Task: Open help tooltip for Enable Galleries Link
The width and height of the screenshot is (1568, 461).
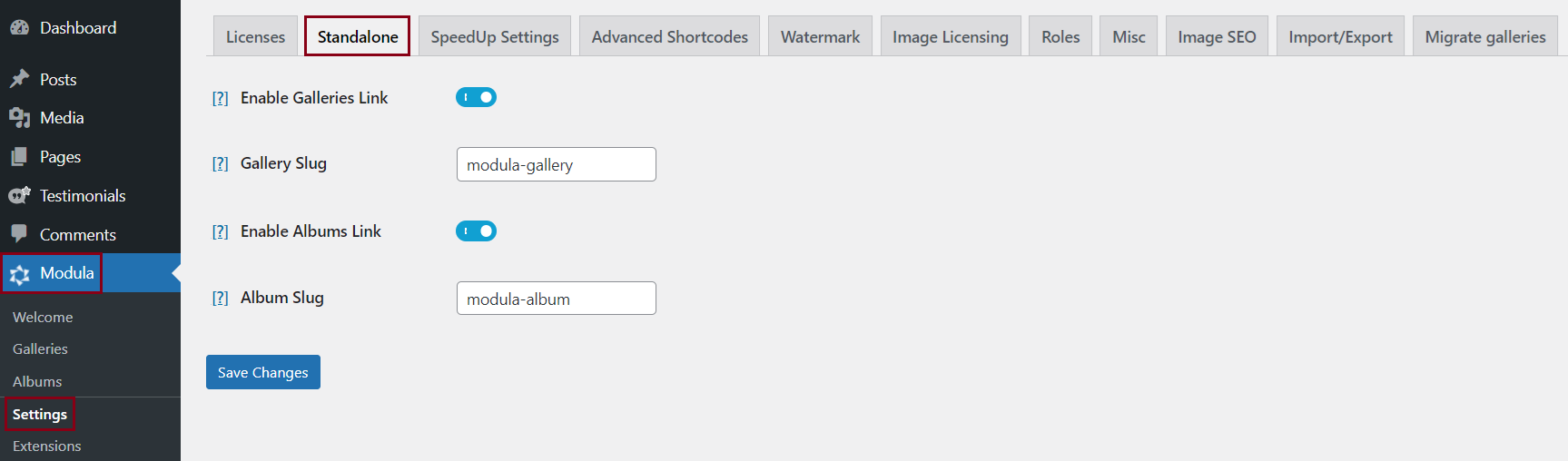Action: pos(220,98)
